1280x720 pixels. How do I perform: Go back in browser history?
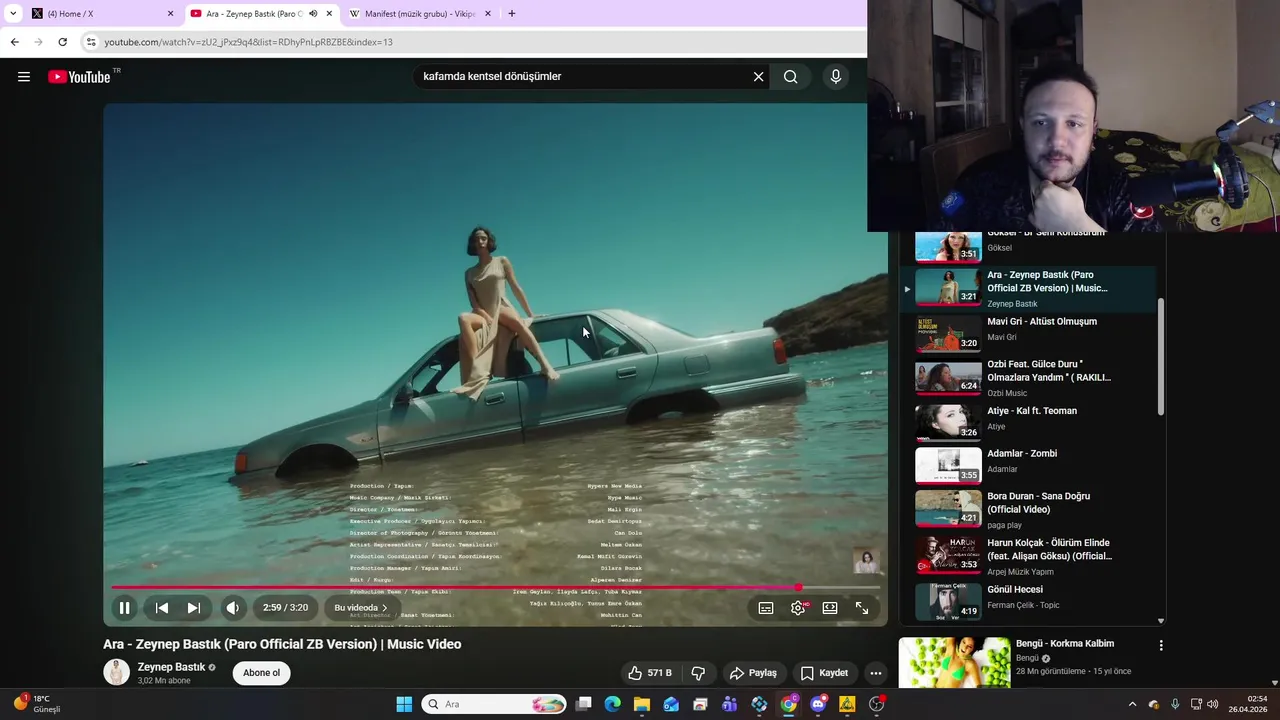click(x=15, y=42)
